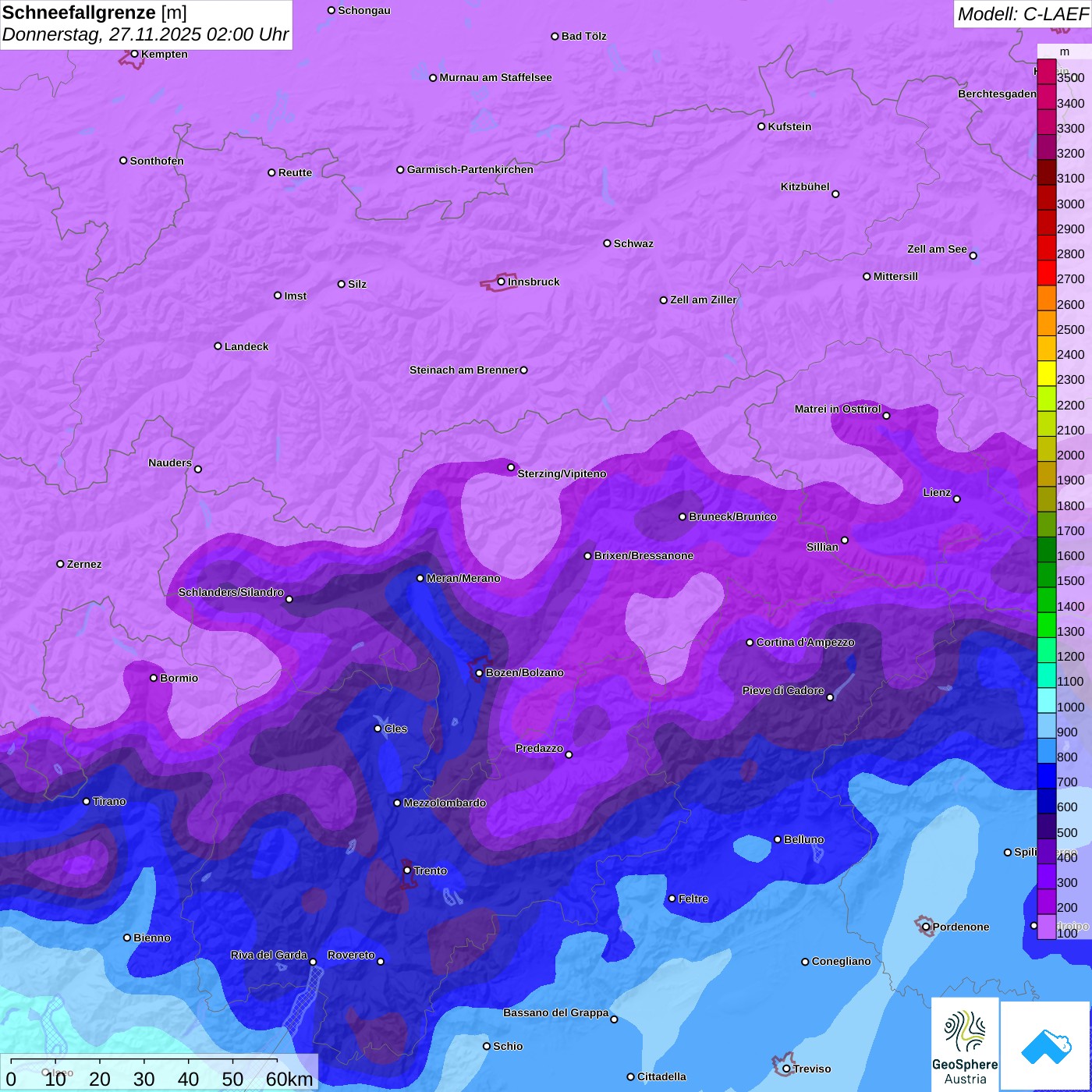
Task: Click the Murnau am Staffelsee label
Action: click(496, 77)
